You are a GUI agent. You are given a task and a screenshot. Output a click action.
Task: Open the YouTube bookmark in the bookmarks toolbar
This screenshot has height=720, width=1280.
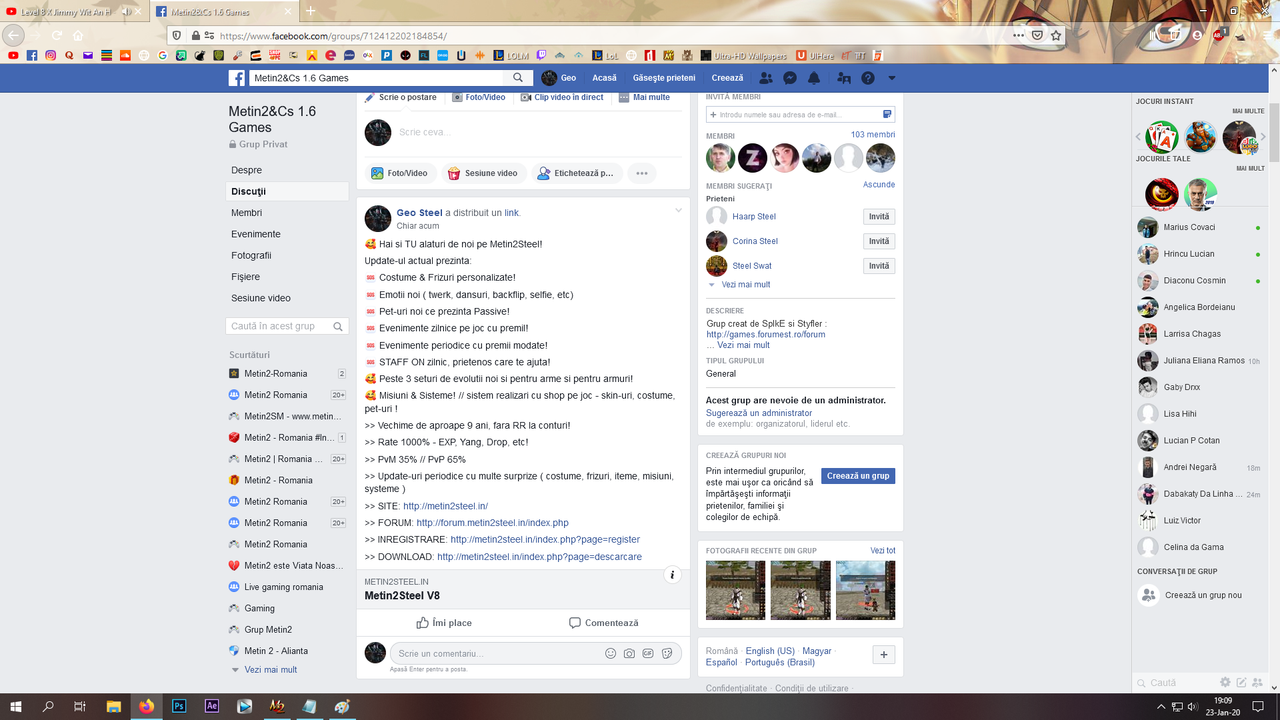(13, 56)
